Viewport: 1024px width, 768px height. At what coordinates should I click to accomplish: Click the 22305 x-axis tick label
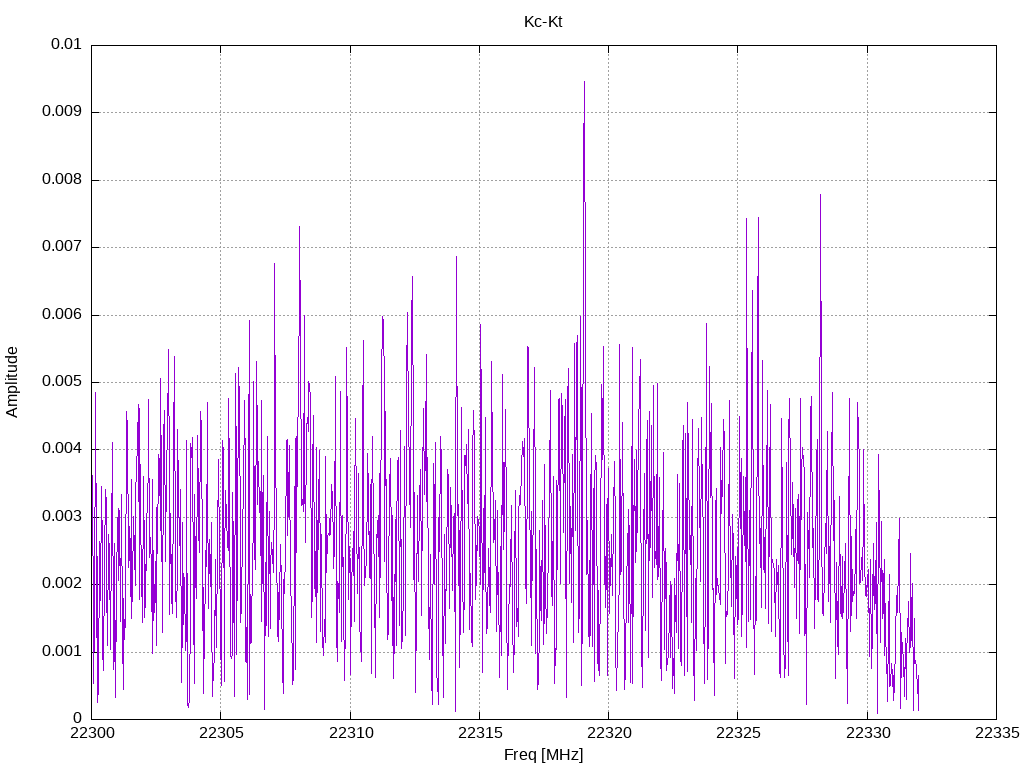pyautogui.click(x=221, y=733)
